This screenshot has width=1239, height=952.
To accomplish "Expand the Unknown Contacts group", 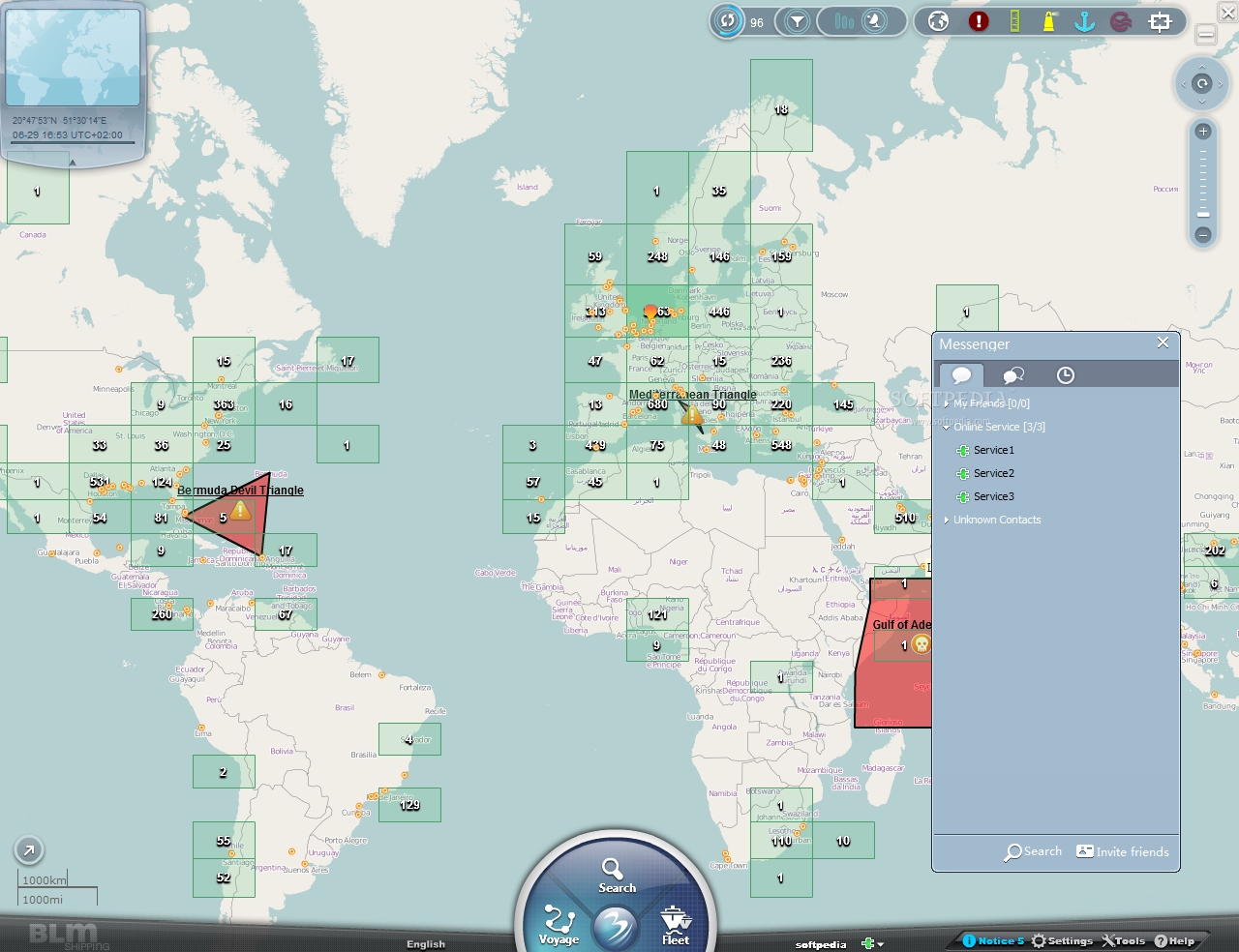I will (947, 520).
